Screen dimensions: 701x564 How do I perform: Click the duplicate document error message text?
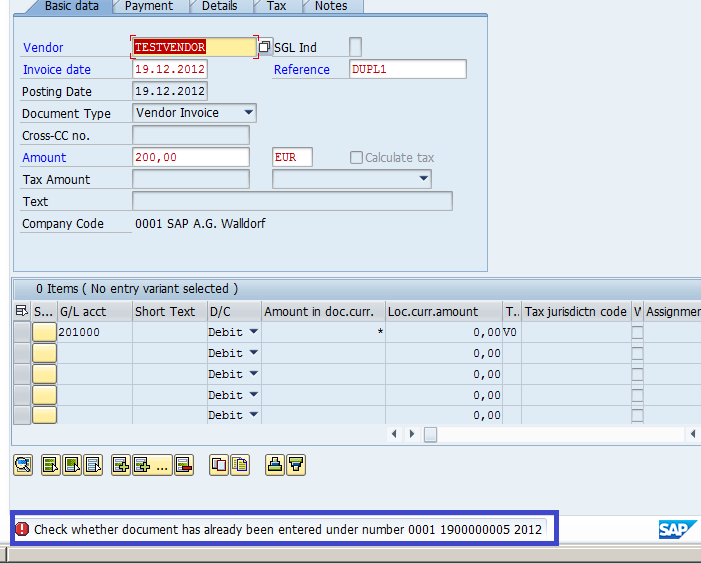click(x=288, y=529)
